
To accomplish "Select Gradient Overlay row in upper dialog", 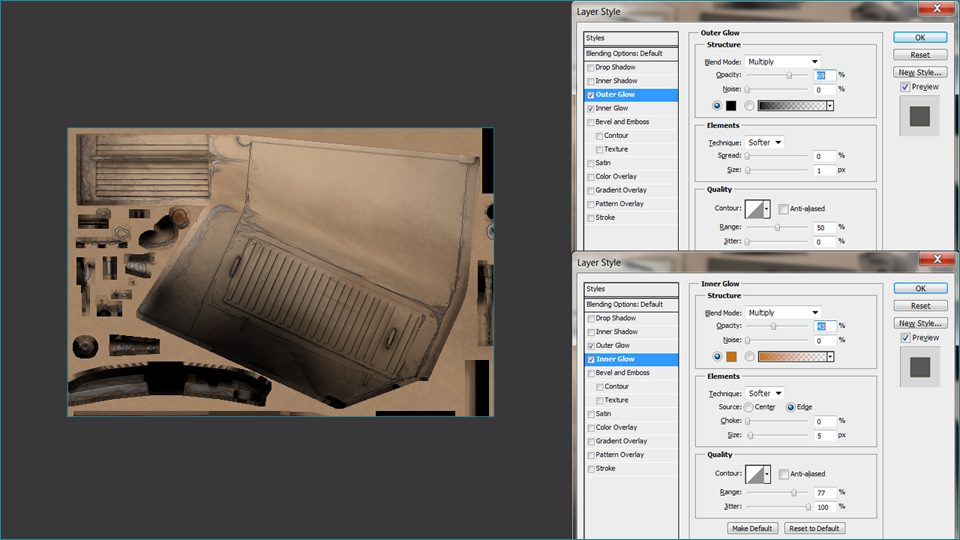I will (631, 190).
